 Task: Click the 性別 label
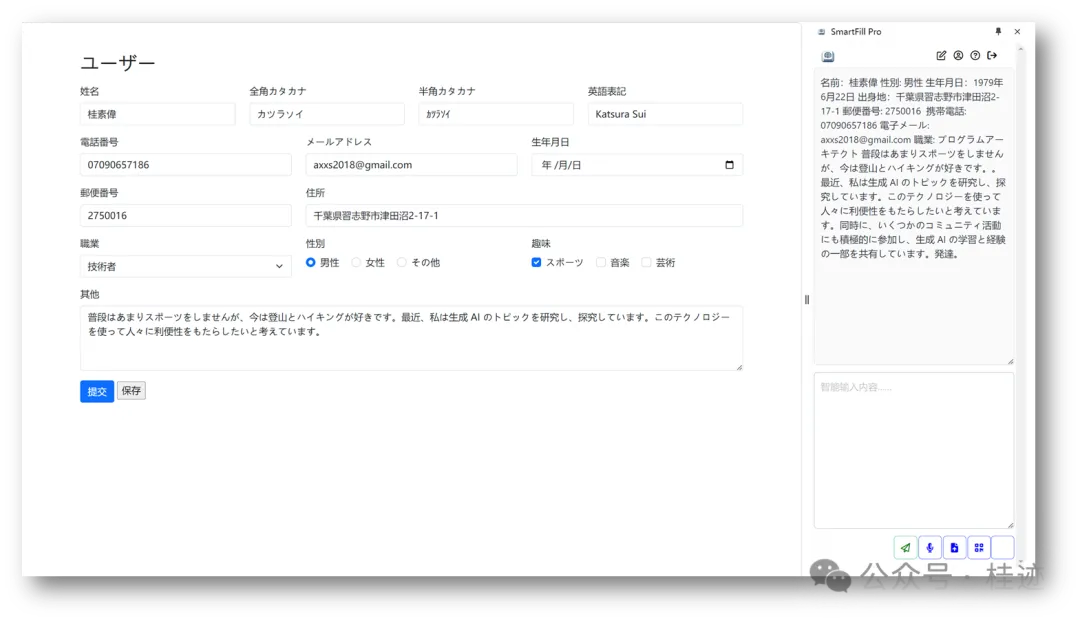(x=315, y=244)
